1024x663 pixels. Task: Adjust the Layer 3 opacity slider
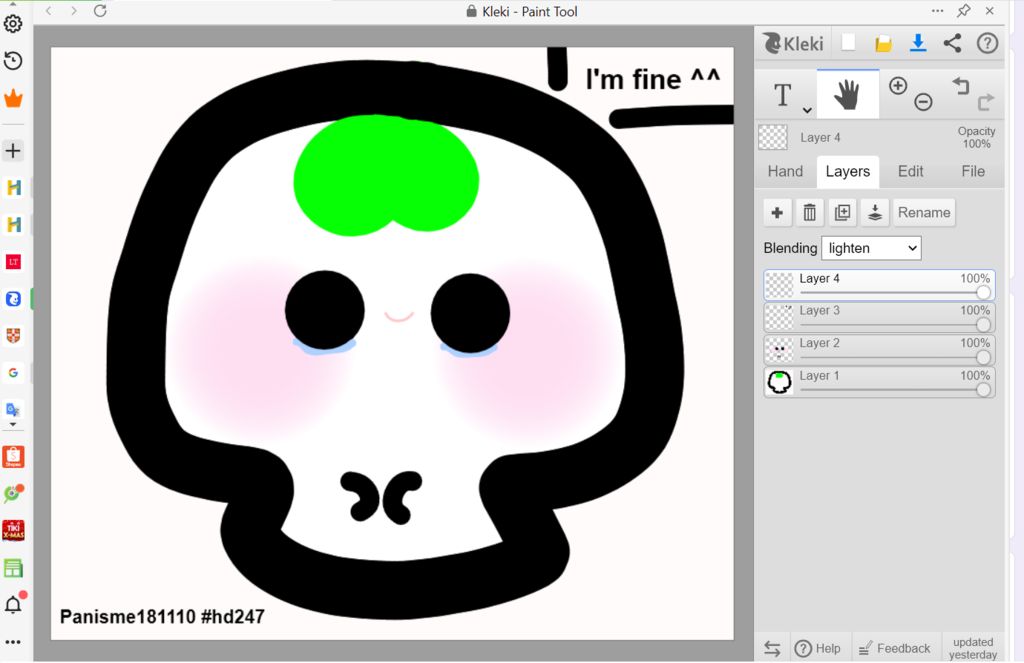pos(894,325)
